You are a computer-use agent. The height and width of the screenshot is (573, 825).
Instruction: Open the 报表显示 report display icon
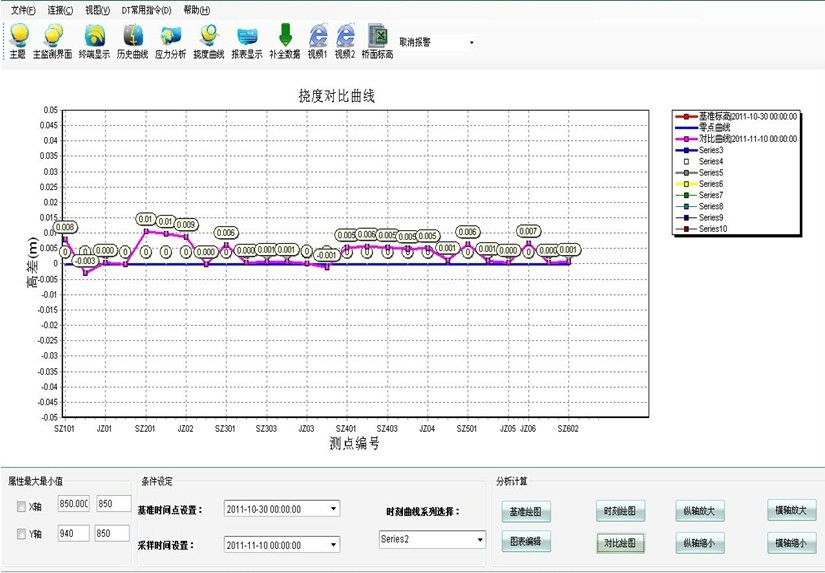tap(247, 36)
